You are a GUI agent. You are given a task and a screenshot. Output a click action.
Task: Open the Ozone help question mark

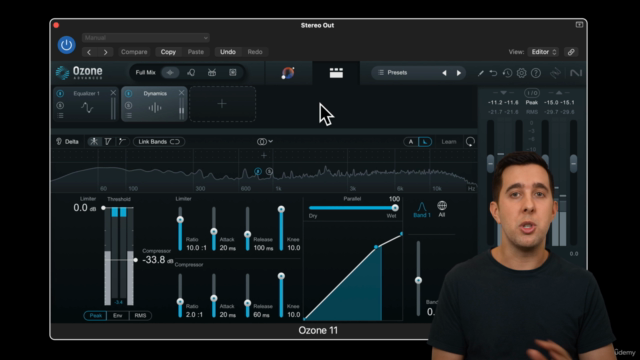tap(536, 73)
